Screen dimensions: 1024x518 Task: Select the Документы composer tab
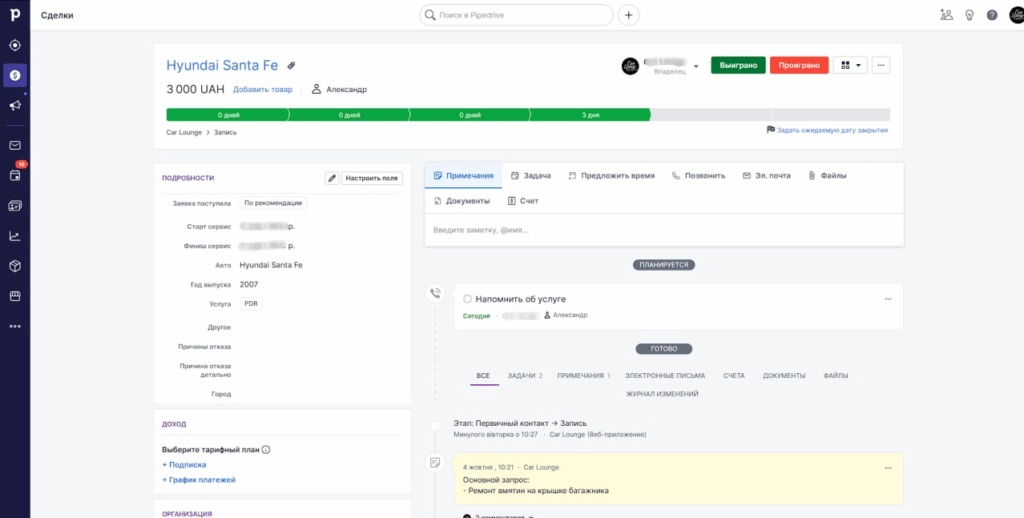point(462,201)
